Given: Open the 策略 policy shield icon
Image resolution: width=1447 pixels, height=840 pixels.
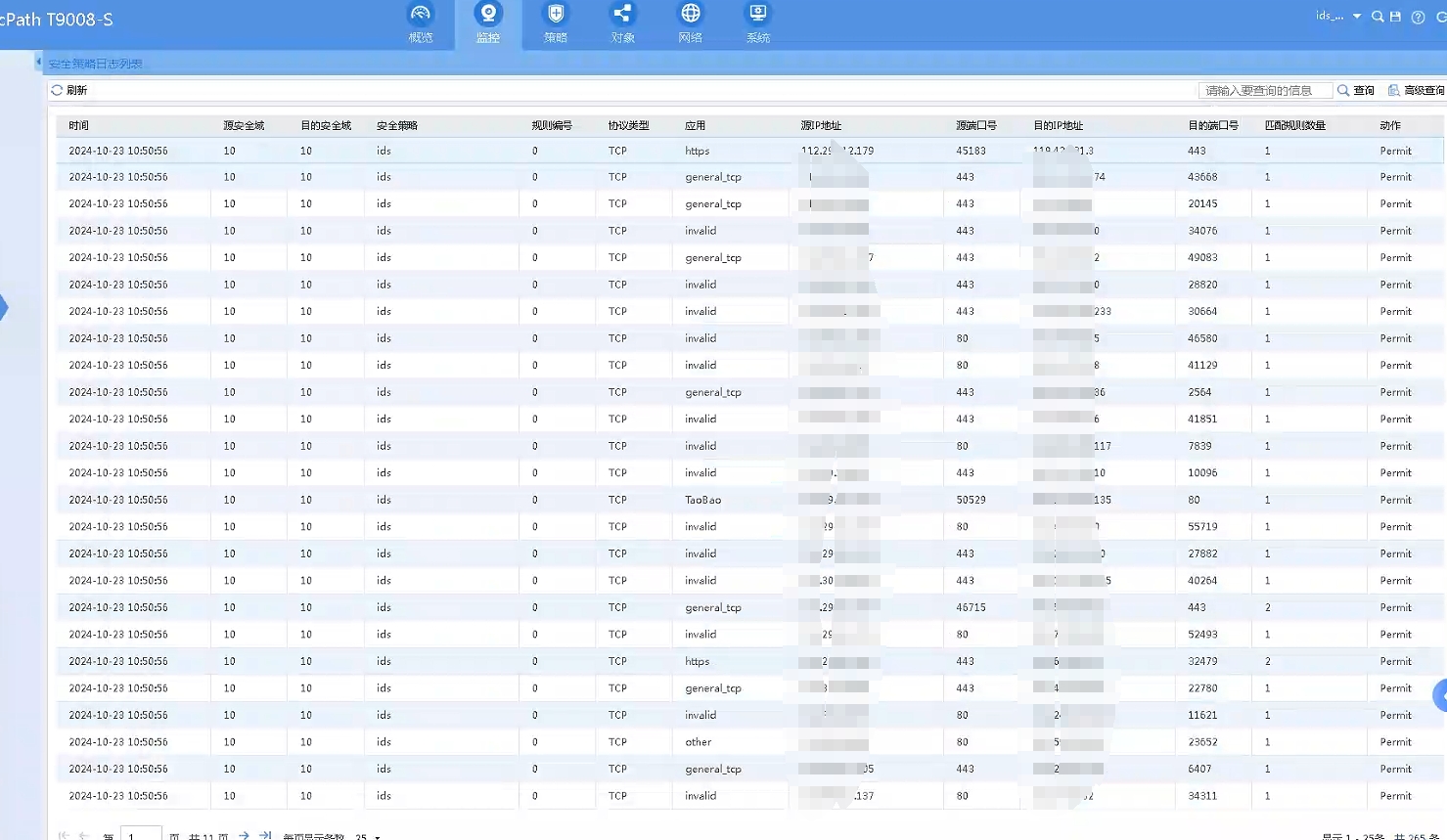Looking at the screenshot, I should [x=556, y=22].
